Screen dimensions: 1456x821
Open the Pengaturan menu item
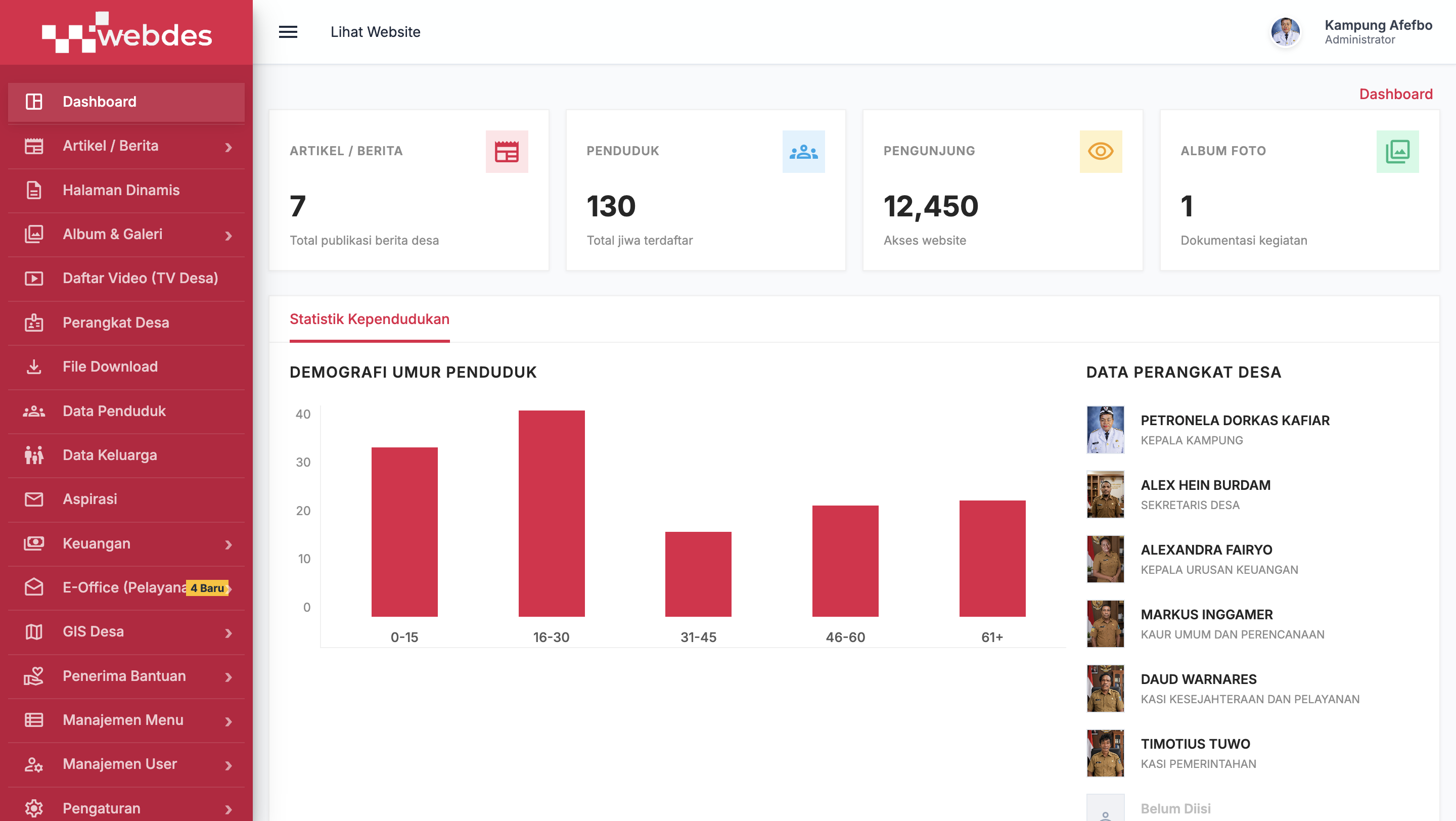pos(126,808)
